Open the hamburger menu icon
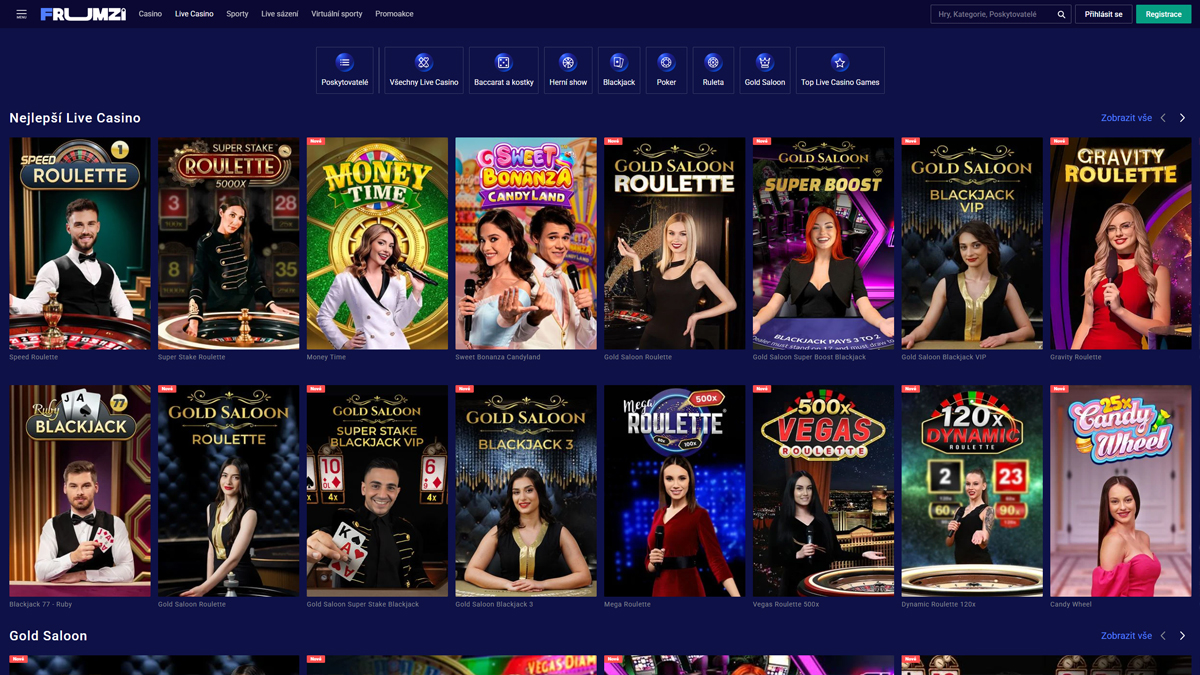Viewport: 1200px width, 675px height. 21,14
